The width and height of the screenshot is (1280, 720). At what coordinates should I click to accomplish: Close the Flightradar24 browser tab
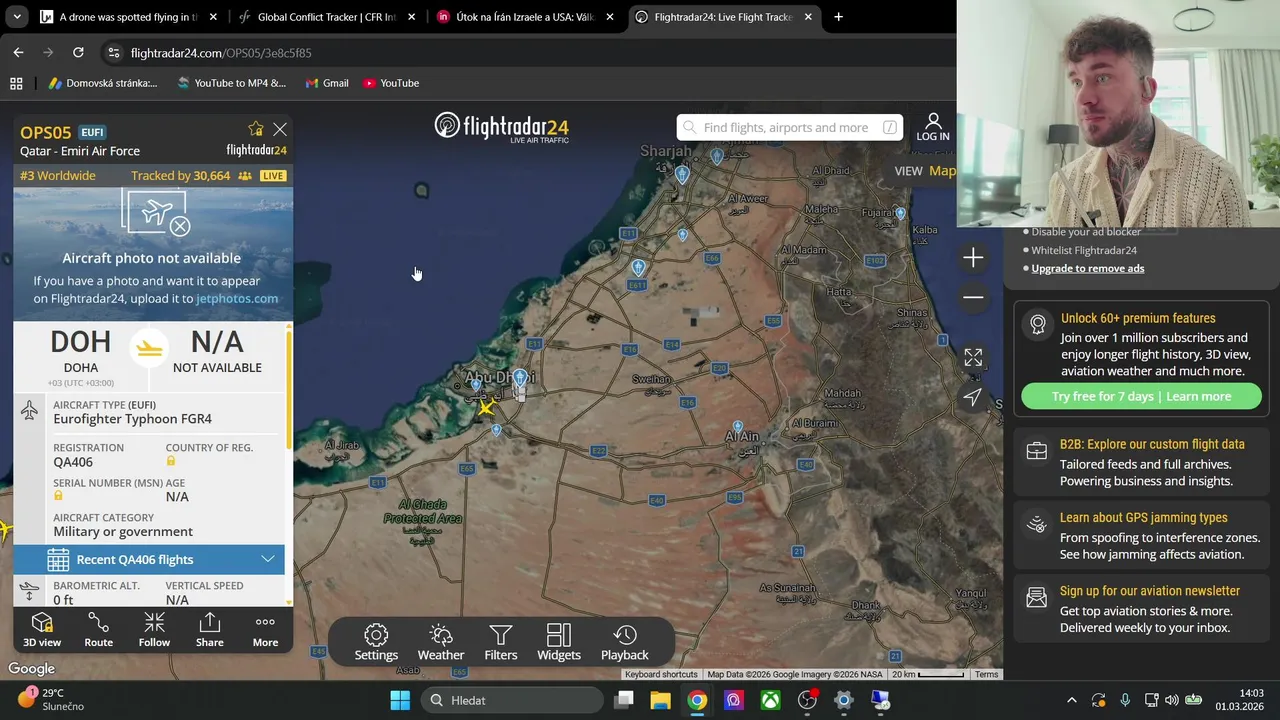808,17
